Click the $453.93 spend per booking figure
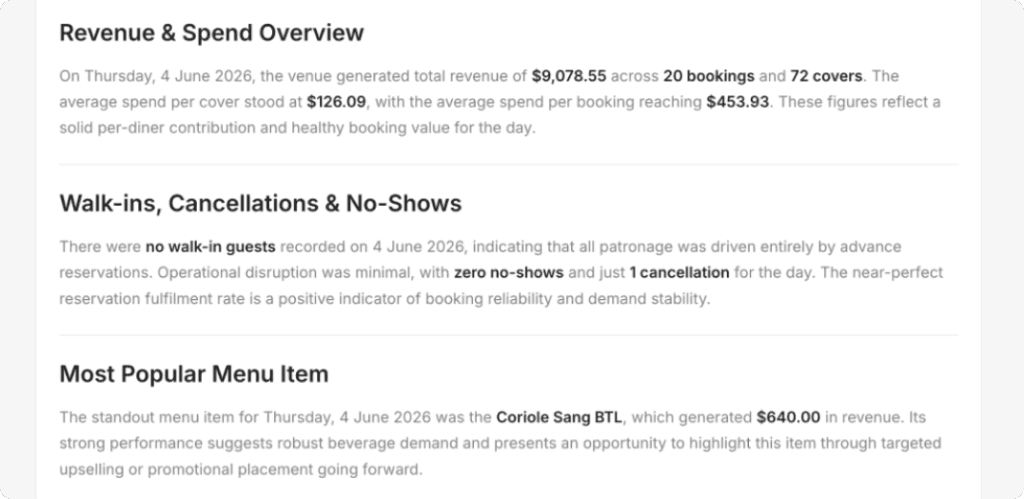 click(738, 103)
